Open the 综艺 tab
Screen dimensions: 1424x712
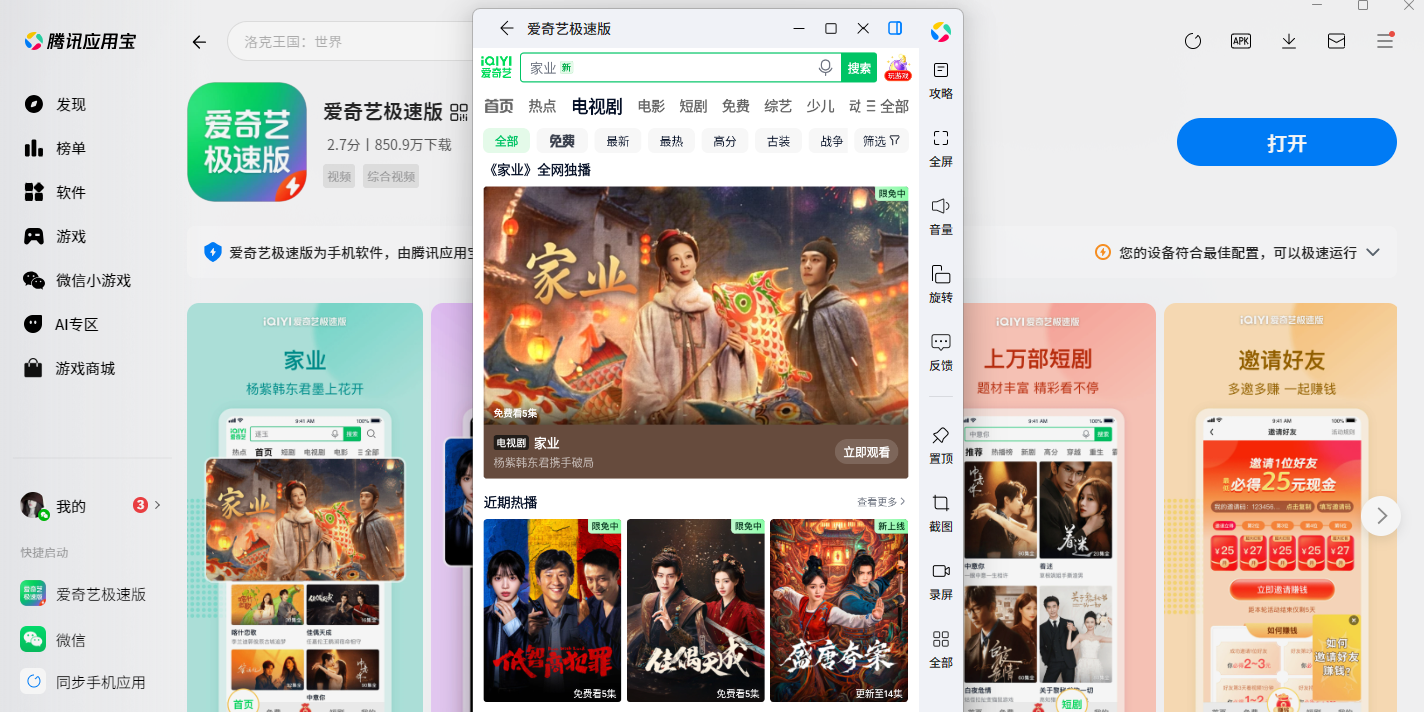click(x=778, y=106)
